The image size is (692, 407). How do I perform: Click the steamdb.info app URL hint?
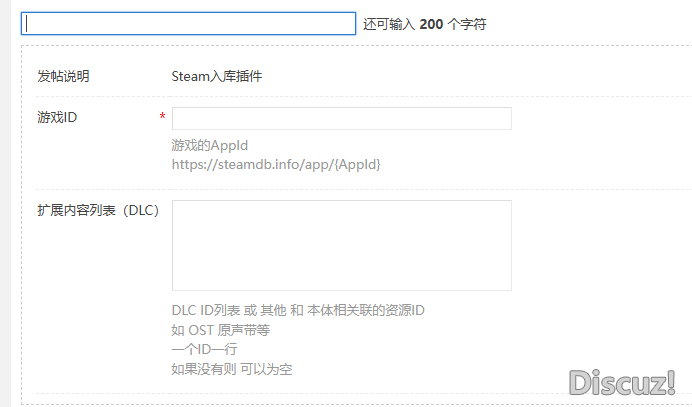[x=275, y=163]
